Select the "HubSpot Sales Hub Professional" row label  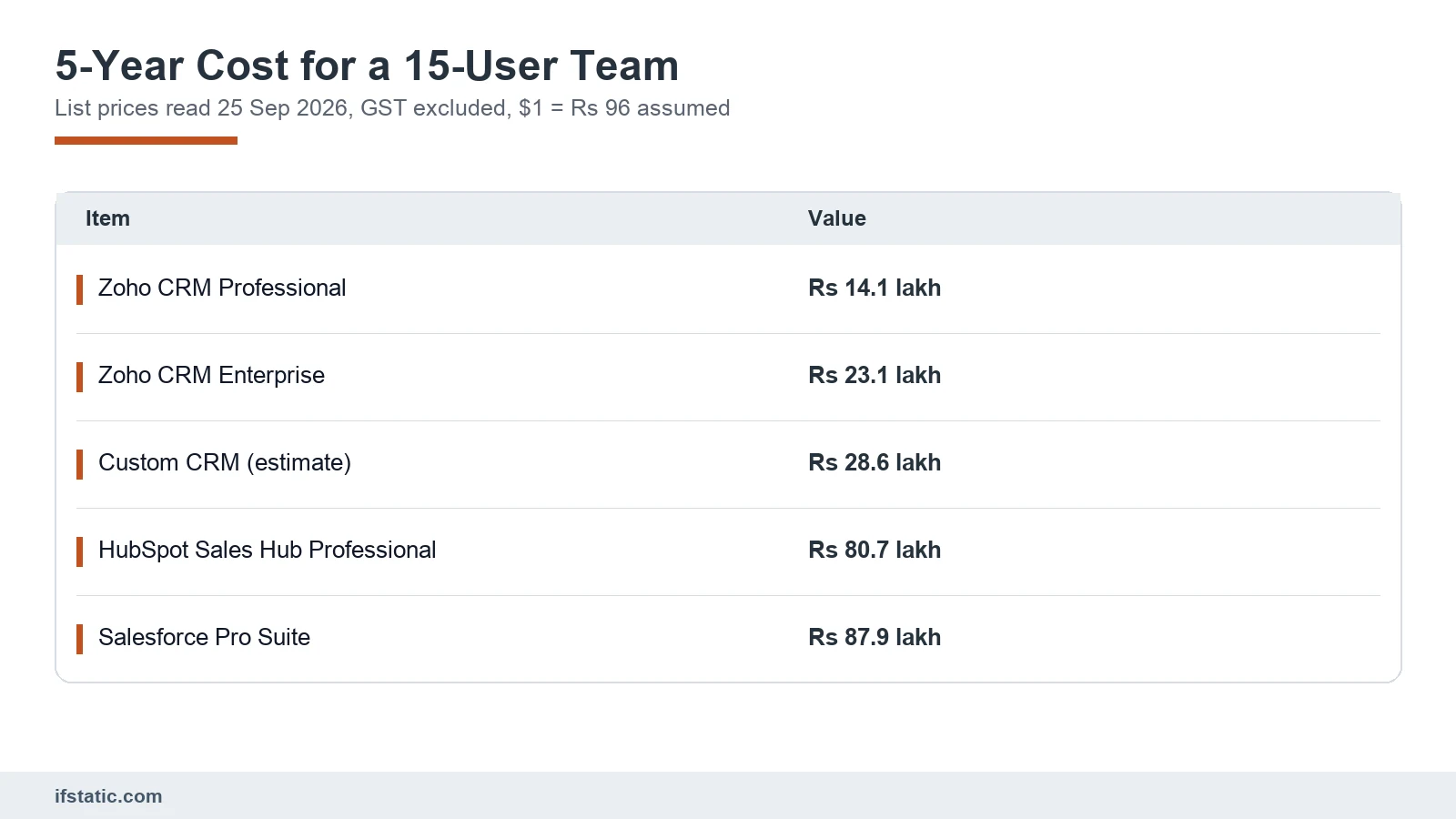click(x=268, y=550)
